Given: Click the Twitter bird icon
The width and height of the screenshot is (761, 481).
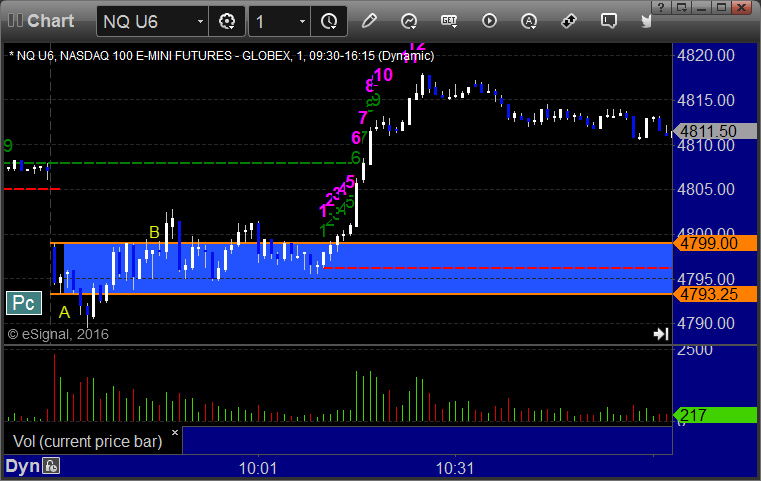Looking at the screenshot, I should (646, 21).
